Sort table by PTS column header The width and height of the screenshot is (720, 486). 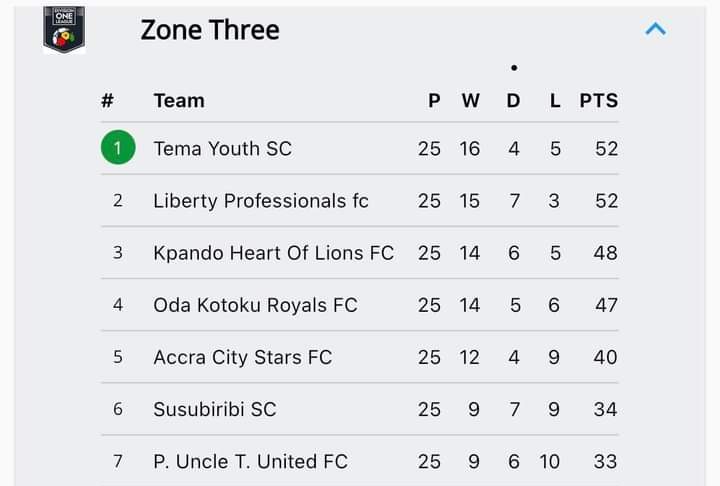599,101
